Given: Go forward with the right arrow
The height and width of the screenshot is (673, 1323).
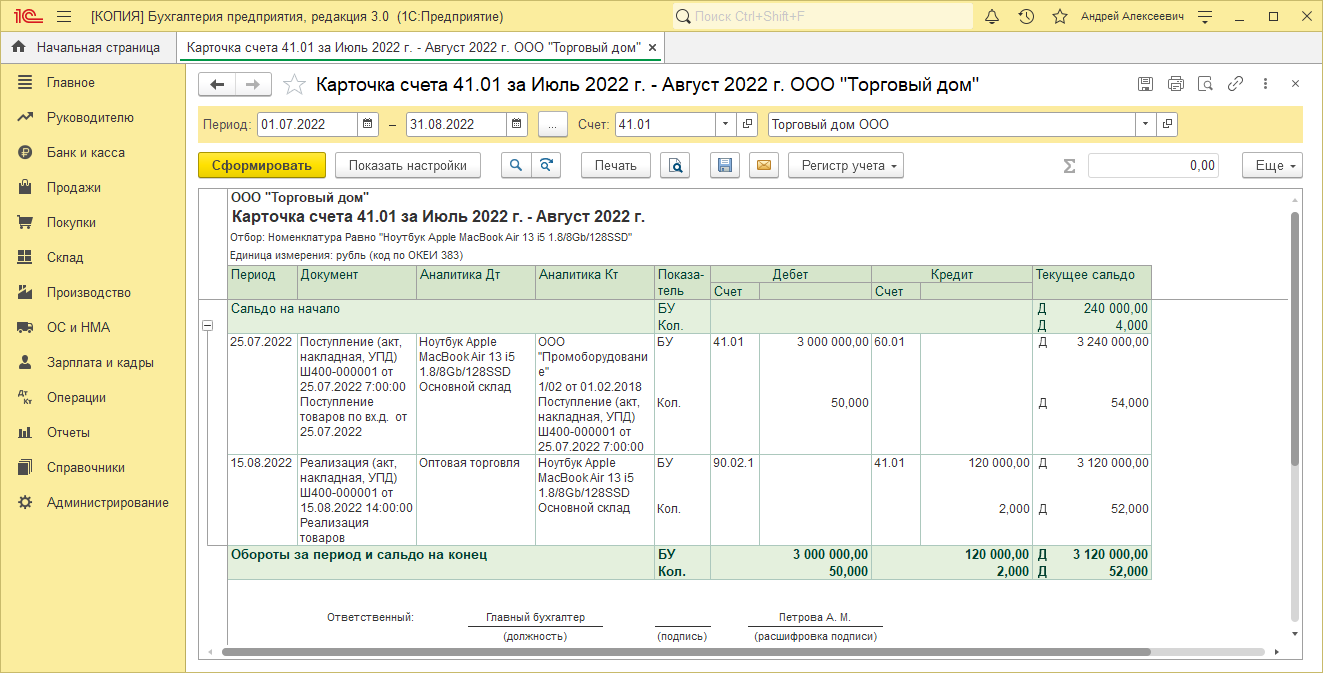Looking at the screenshot, I should click(x=253, y=85).
